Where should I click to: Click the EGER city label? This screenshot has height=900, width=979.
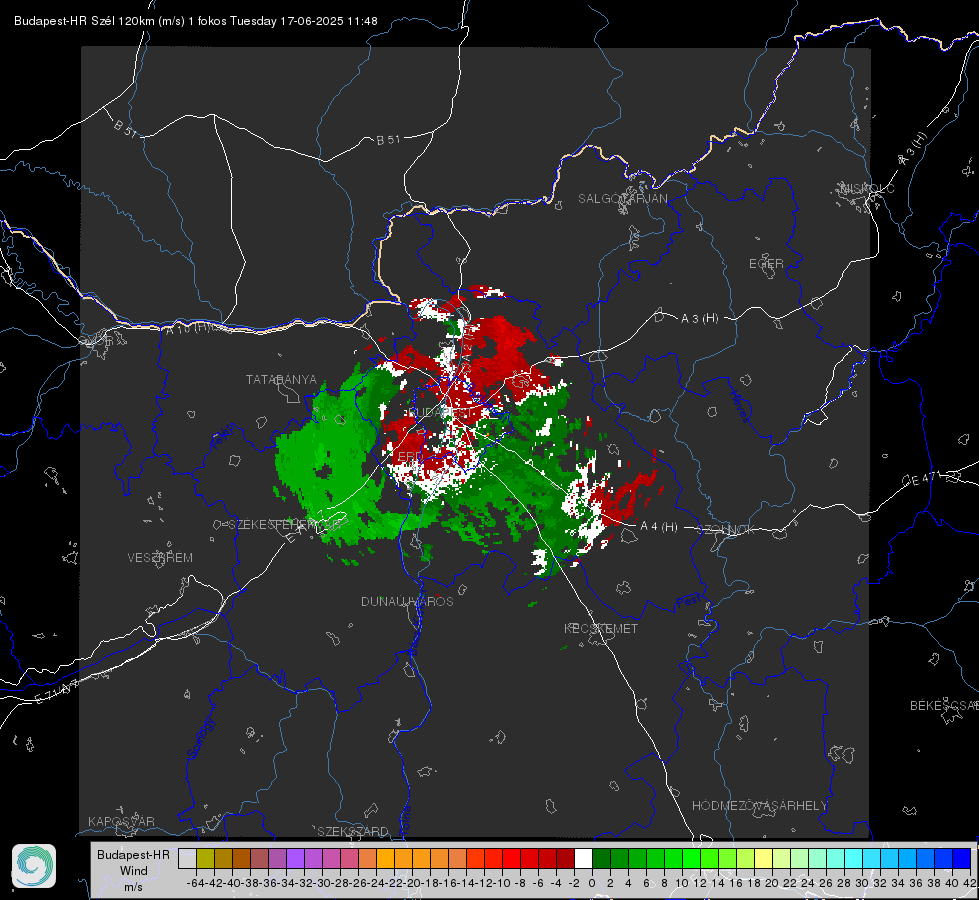point(766,264)
